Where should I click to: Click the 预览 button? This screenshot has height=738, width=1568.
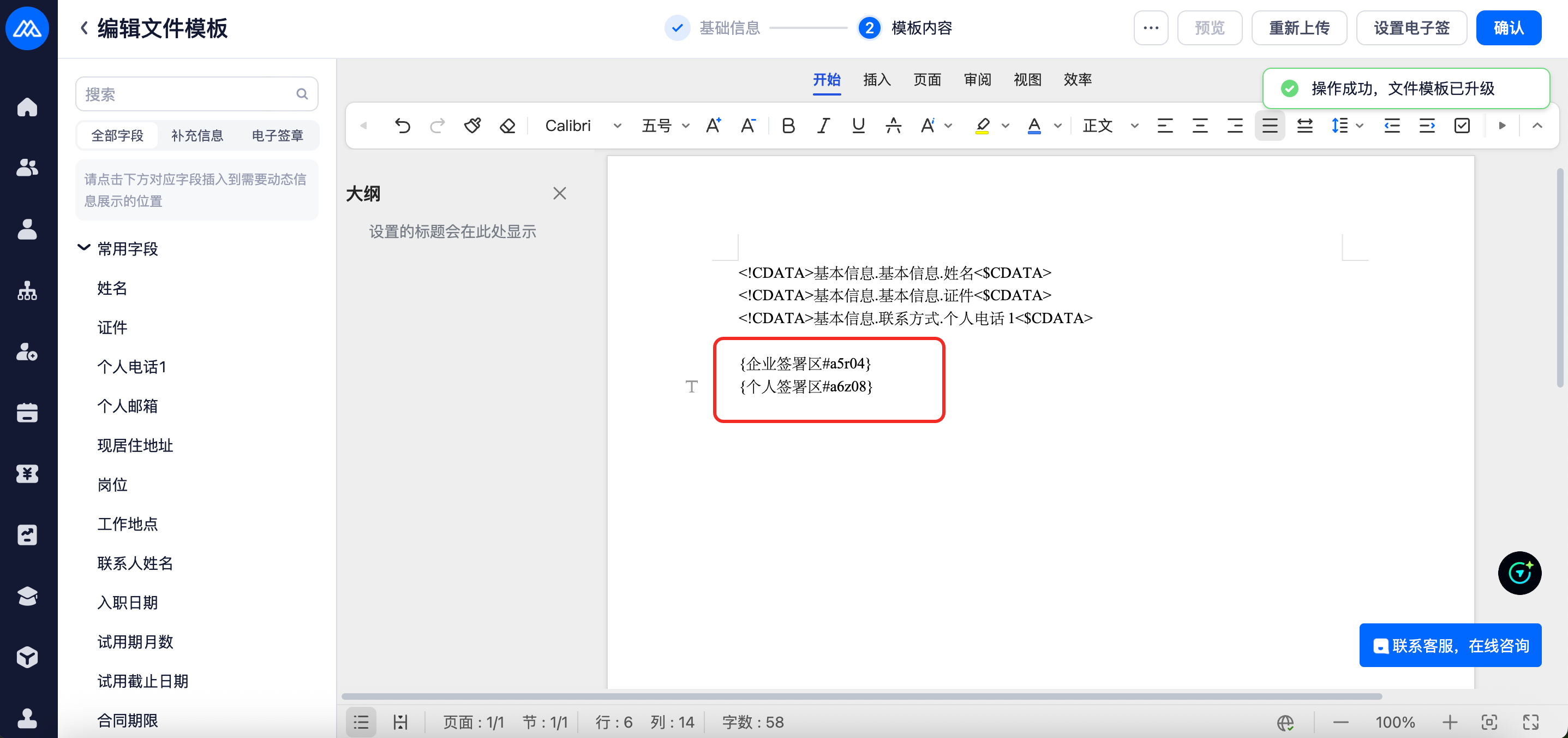[x=1210, y=28]
